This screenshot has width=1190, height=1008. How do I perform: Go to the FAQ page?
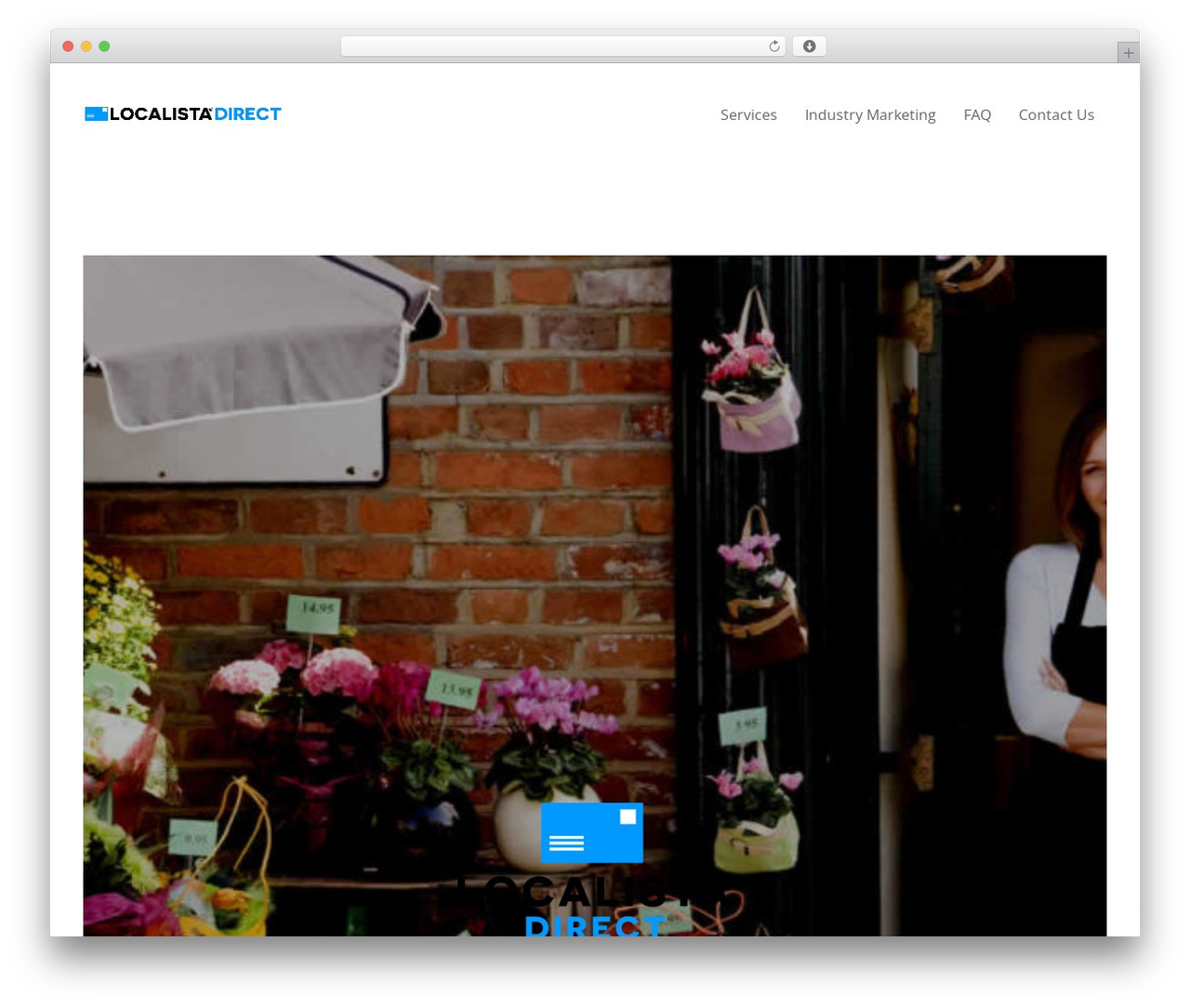point(977,114)
